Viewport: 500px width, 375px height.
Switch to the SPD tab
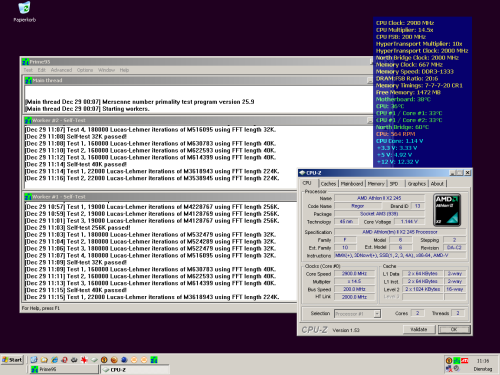[x=394, y=184]
